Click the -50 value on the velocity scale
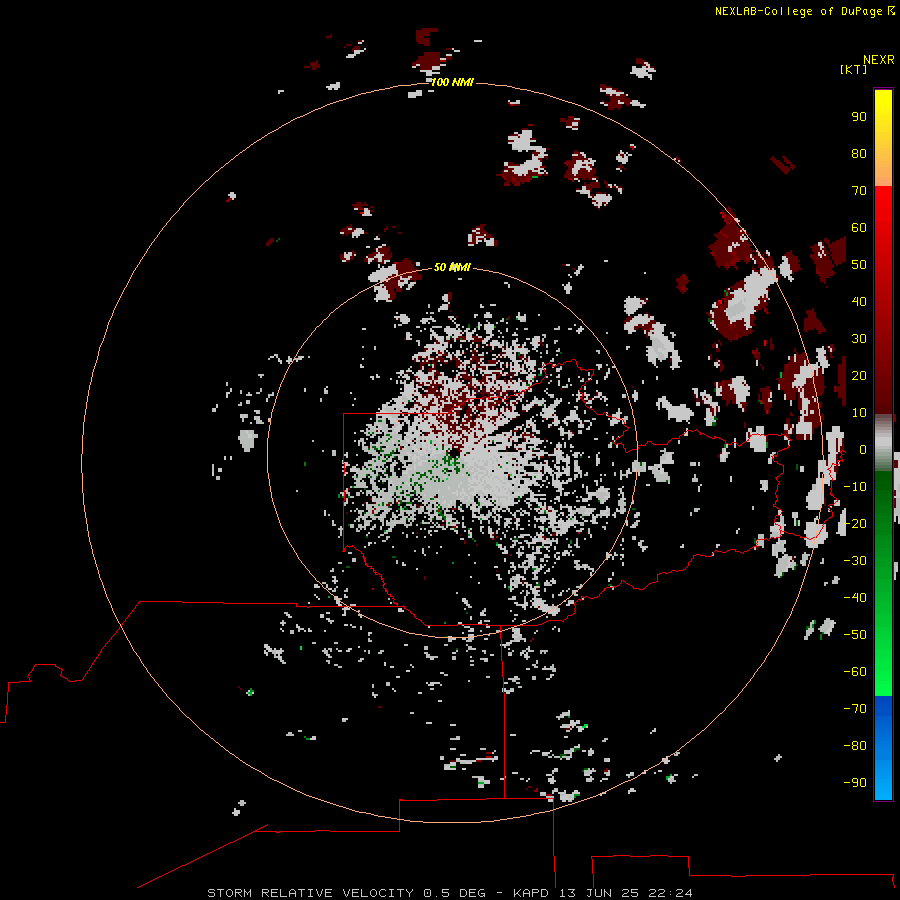Image resolution: width=900 pixels, height=900 pixels. pyautogui.click(x=855, y=635)
